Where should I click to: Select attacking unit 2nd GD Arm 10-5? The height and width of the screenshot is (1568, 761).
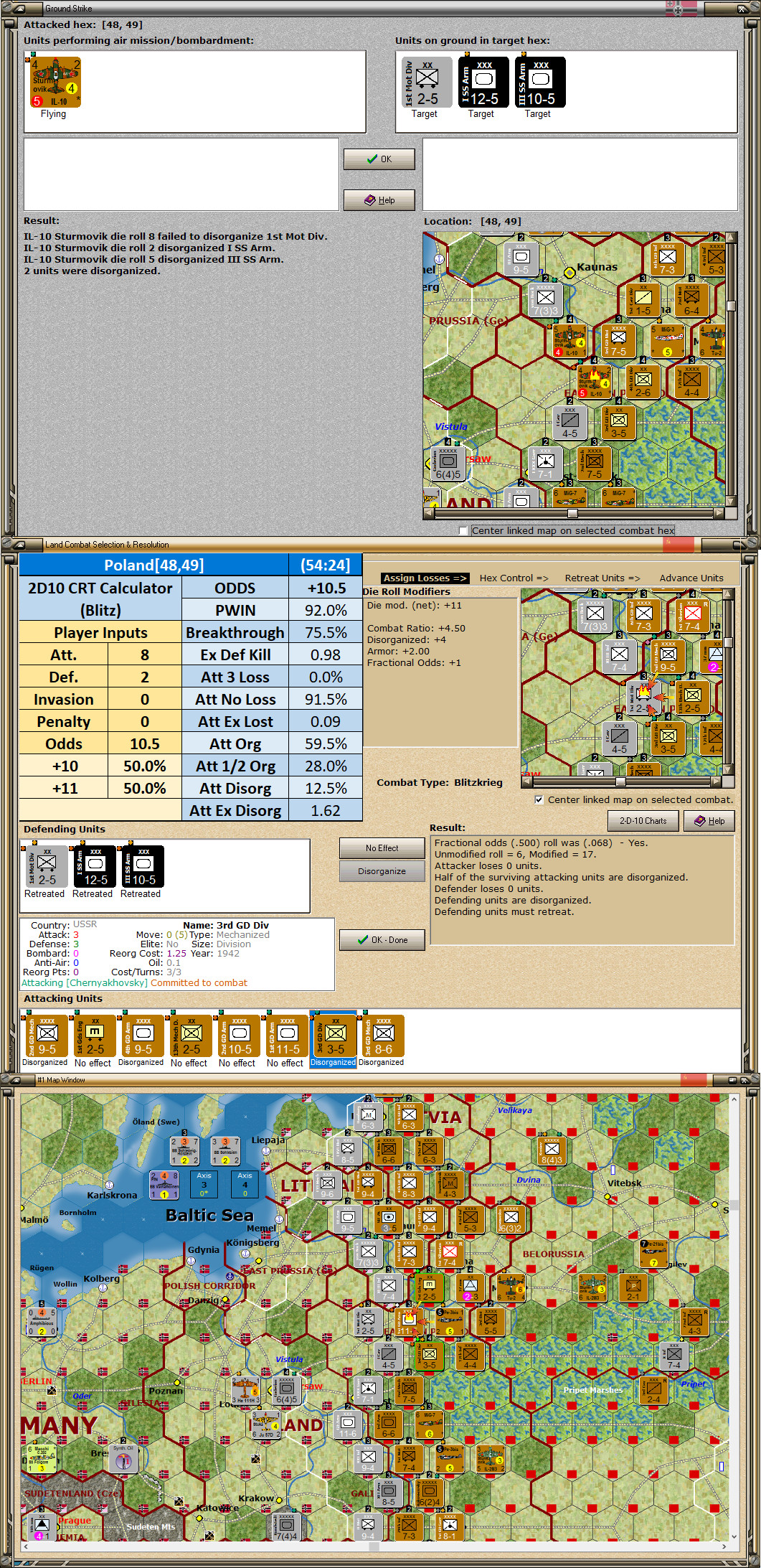pos(239,1035)
